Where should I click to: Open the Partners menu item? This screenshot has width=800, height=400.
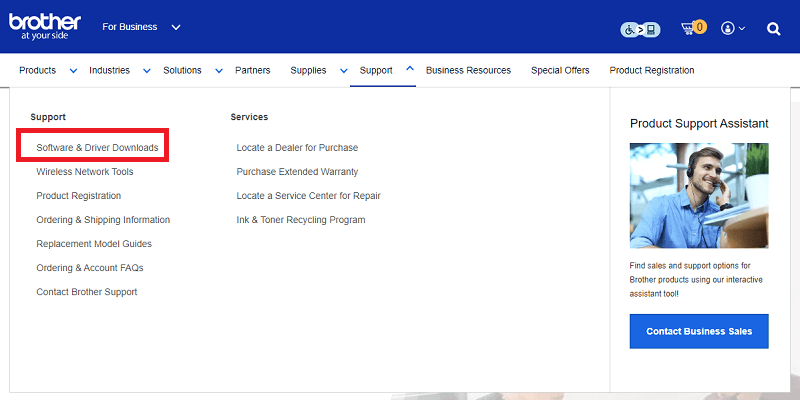point(252,70)
